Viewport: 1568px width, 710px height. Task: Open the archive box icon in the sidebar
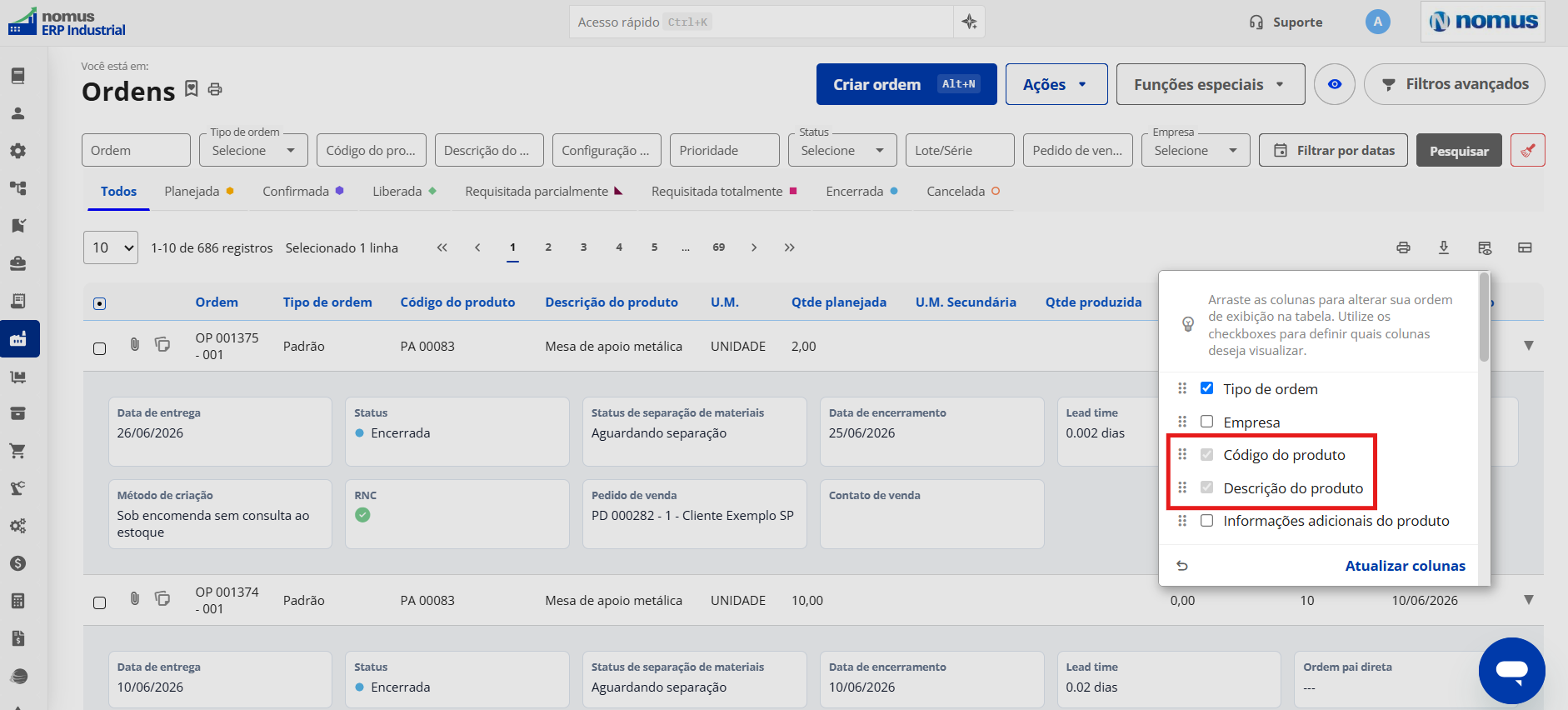pyautogui.click(x=17, y=413)
